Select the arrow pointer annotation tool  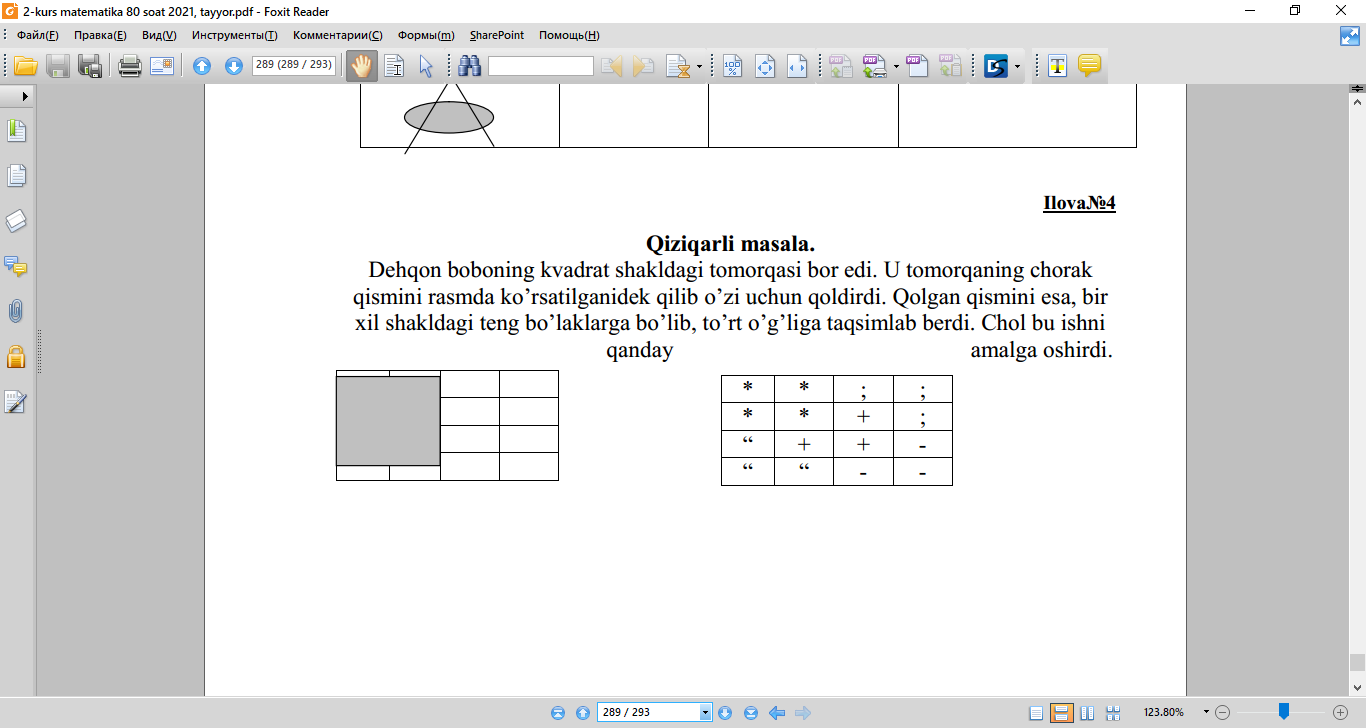coord(426,67)
